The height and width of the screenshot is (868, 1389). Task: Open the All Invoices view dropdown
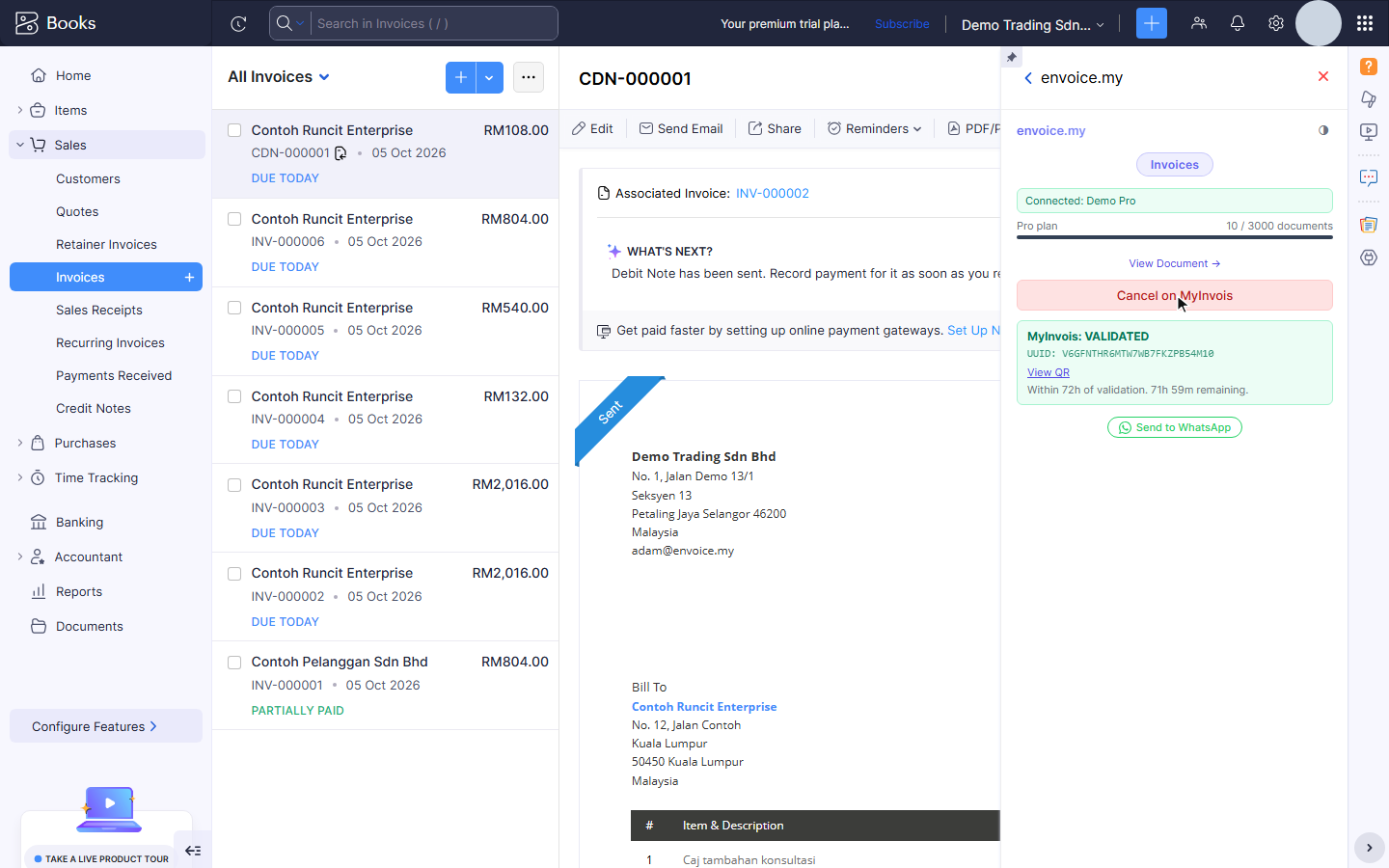coord(279,77)
